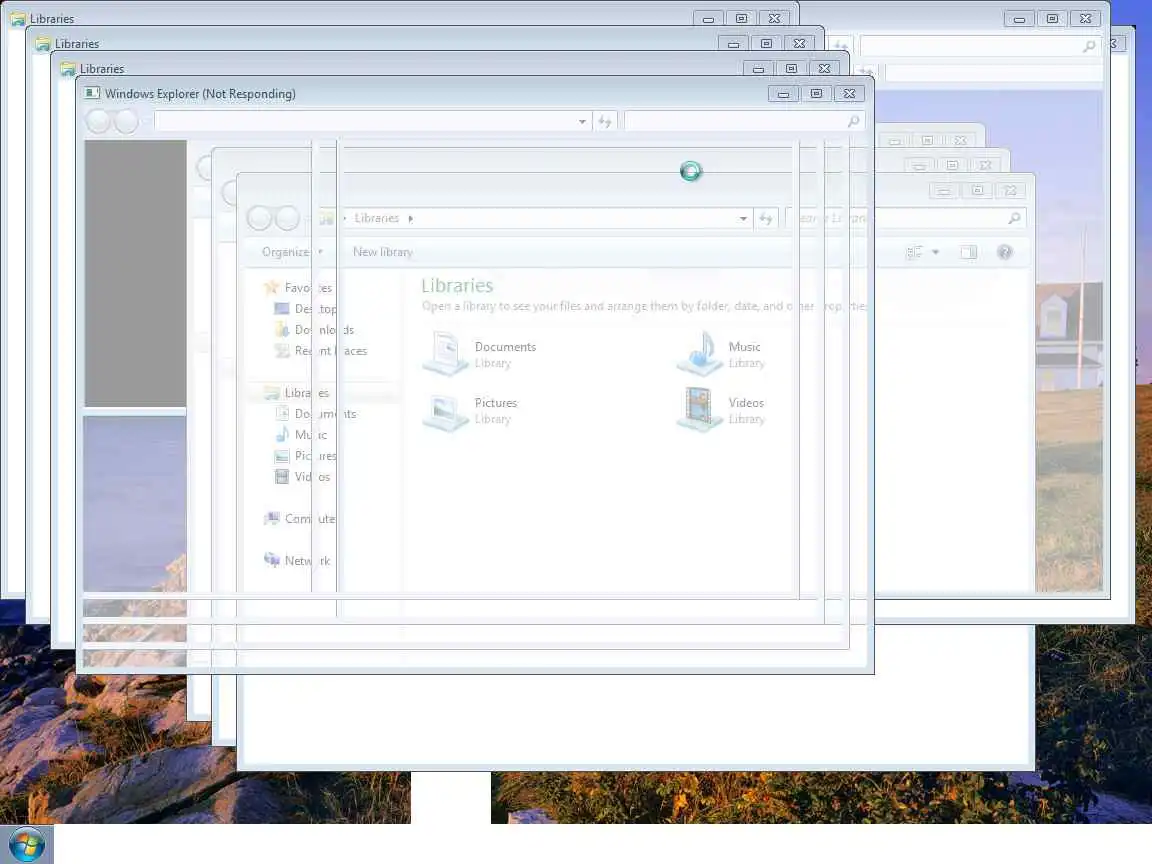Click Windows Explorer Not Responding title icon
The width and height of the screenshot is (1152, 864).
(92, 93)
